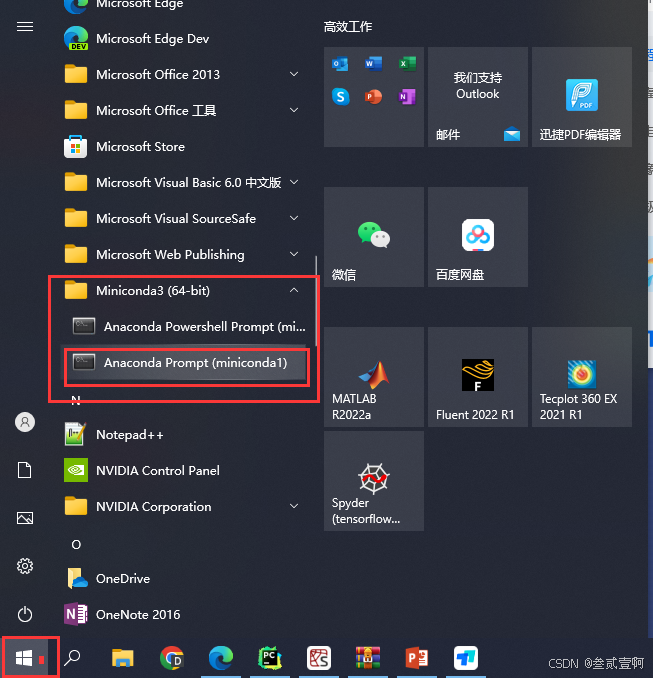Open the Start menu hamburger icon

pyautogui.click(x=25, y=27)
